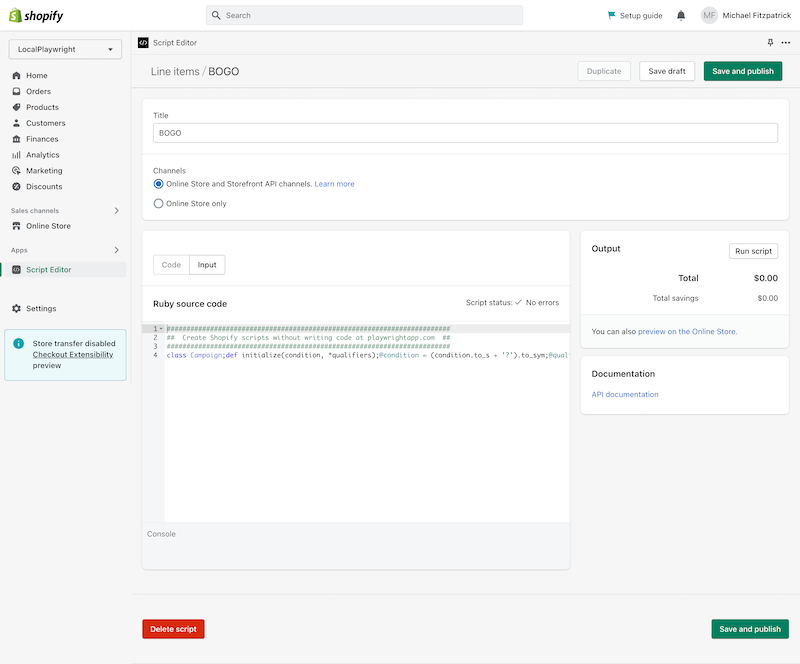Image resolution: width=800 pixels, height=664 pixels.
Task: Pin the Script Editor app
Action: point(770,43)
